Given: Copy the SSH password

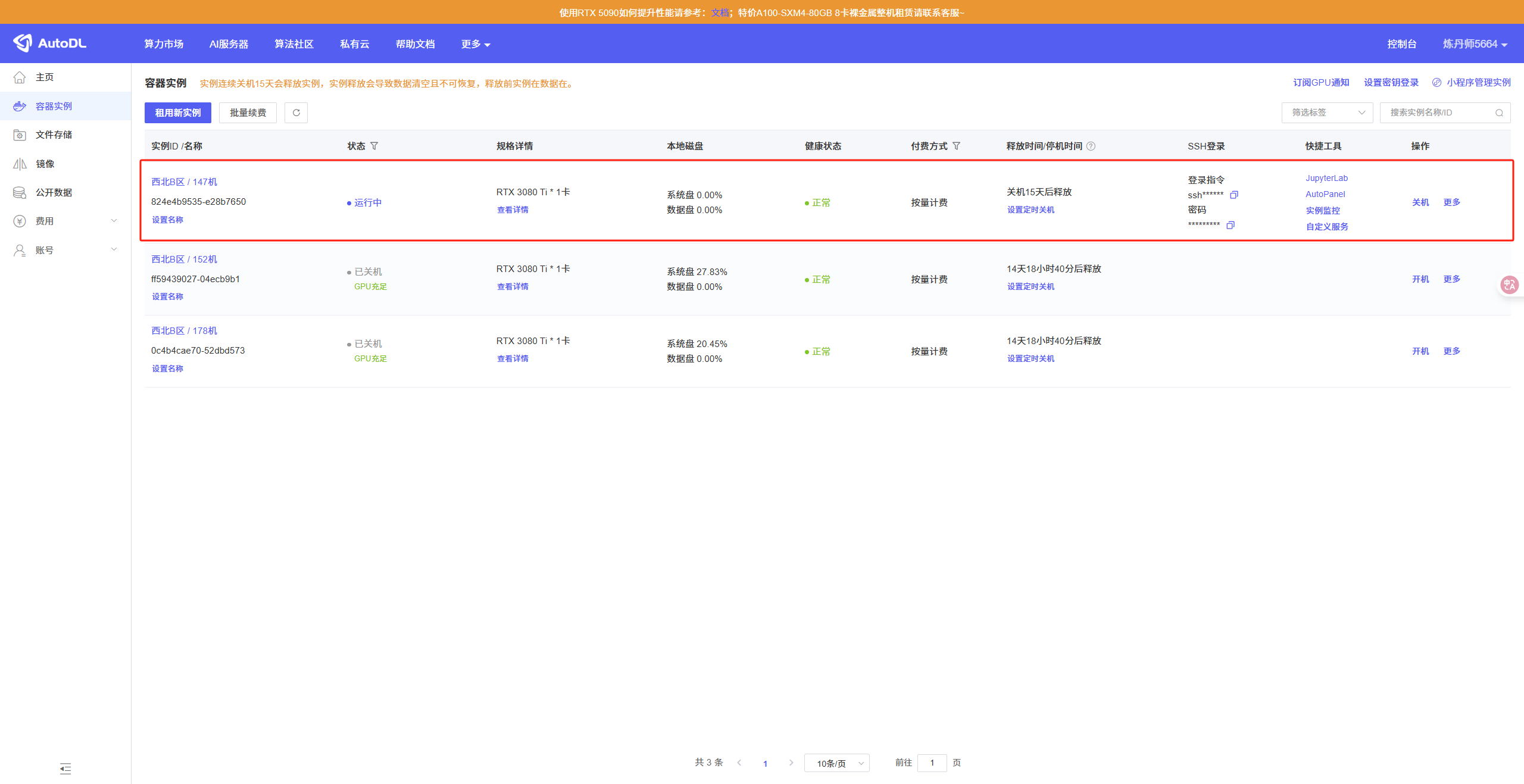Looking at the screenshot, I should [1231, 225].
